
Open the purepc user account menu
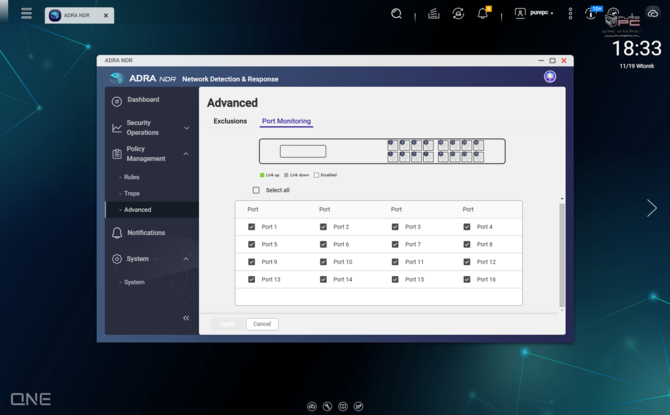[x=534, y=13]
